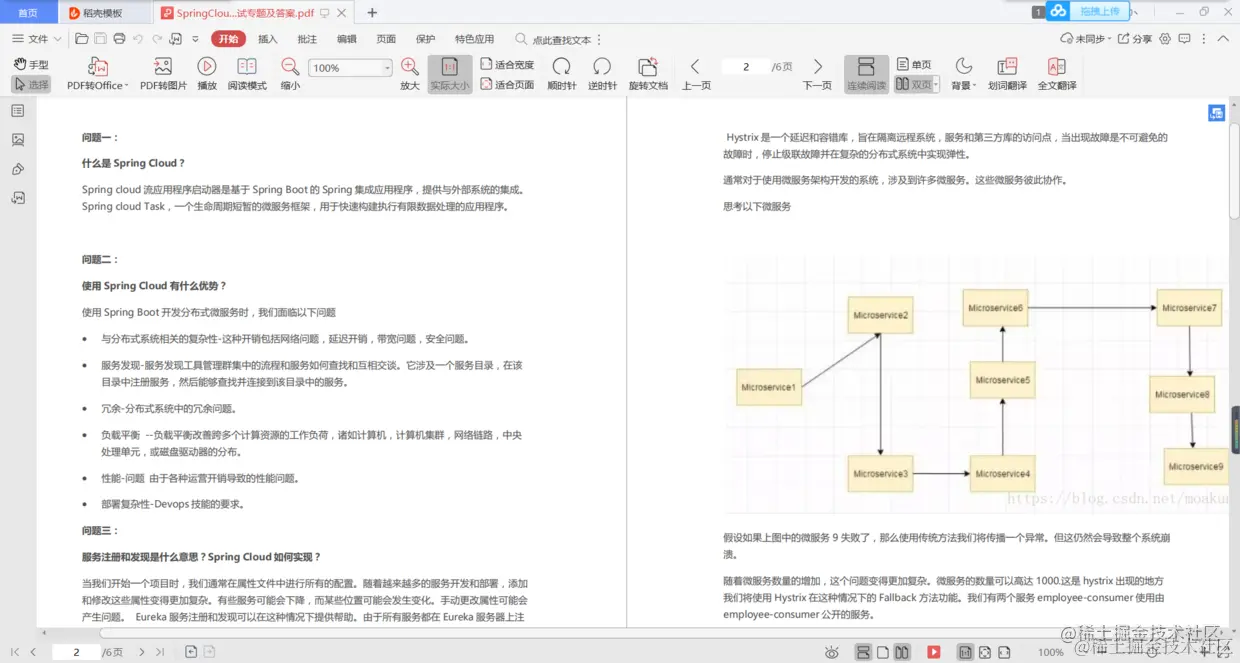Viewport: 1240px width, 663px height.
Task: Rotate view clockwise (顺时针)
Action: (x=562, y=74)
